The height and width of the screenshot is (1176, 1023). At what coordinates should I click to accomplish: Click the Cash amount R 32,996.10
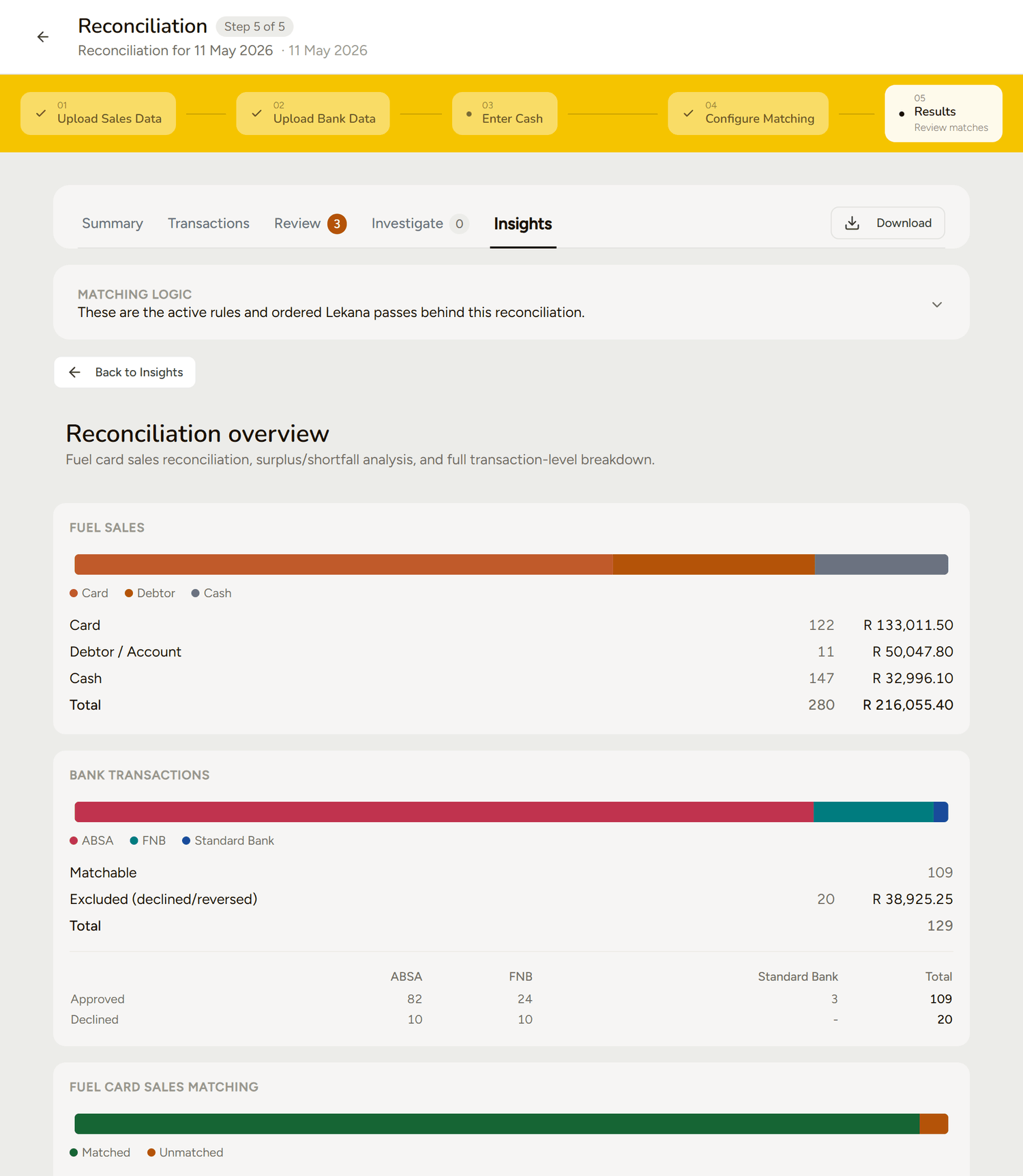(913, 678)
